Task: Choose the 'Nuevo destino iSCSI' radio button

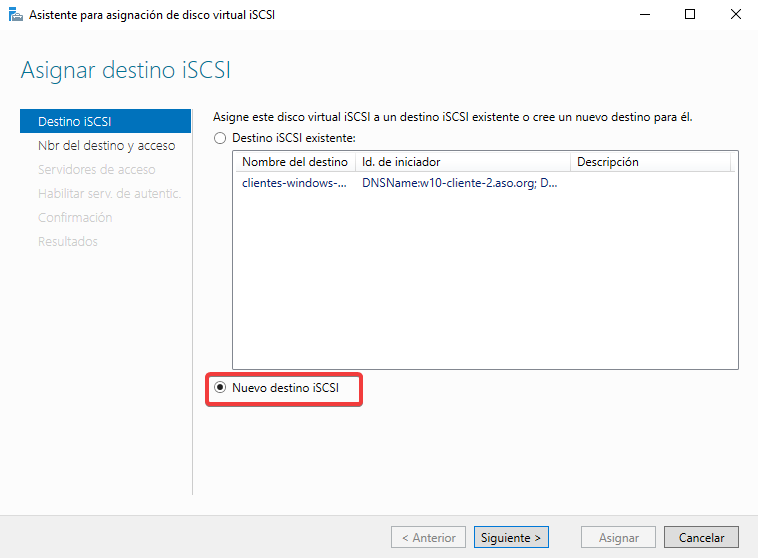Action: 220,387
